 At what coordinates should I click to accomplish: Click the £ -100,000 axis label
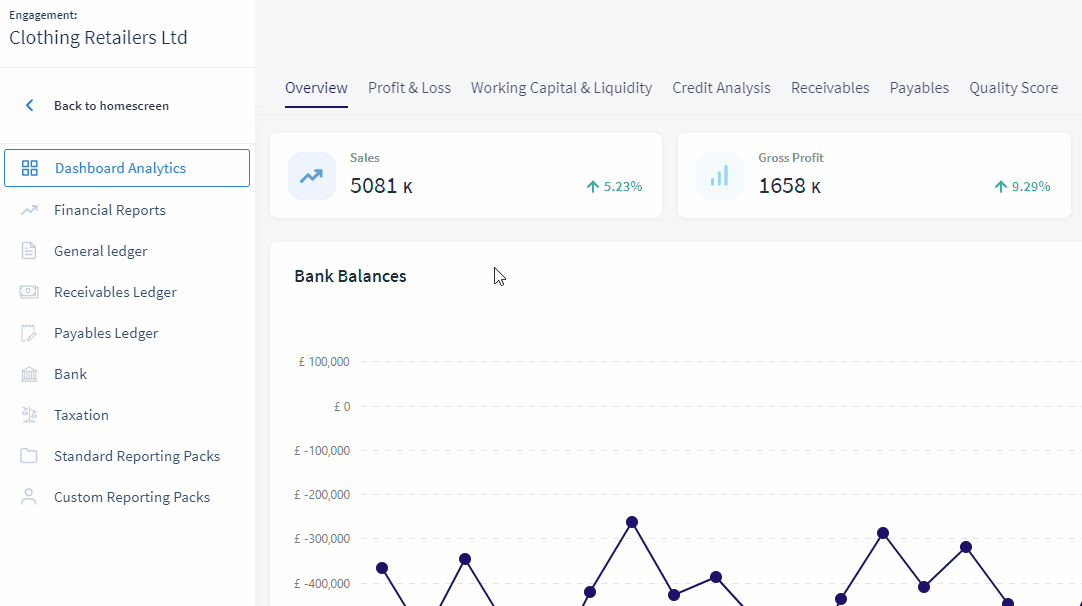pyautogui.click(x=322, y=451)
